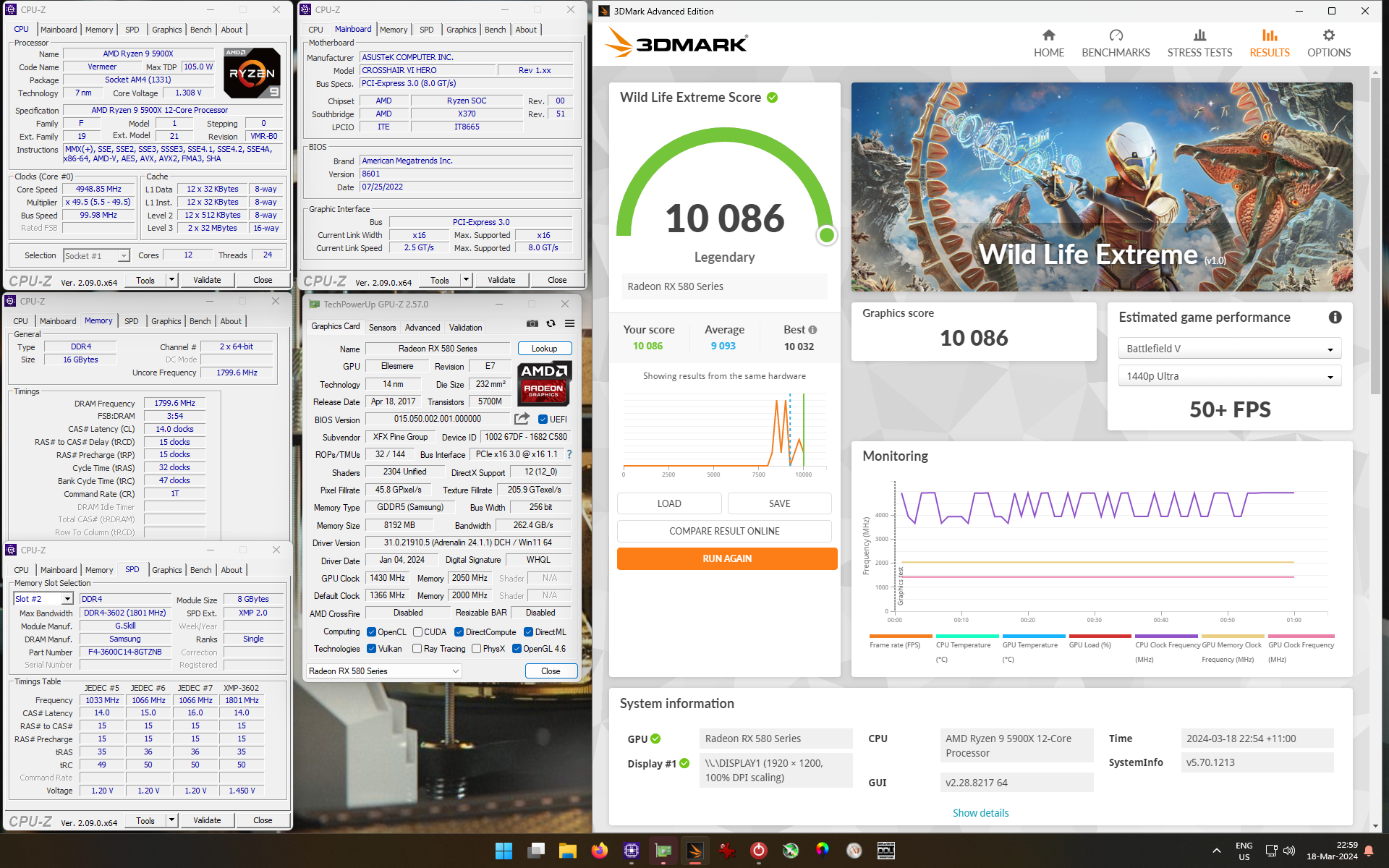Click the green validation checkmark next to score title
Viewport: 1389px width, 868px height.
click(773, 97)
